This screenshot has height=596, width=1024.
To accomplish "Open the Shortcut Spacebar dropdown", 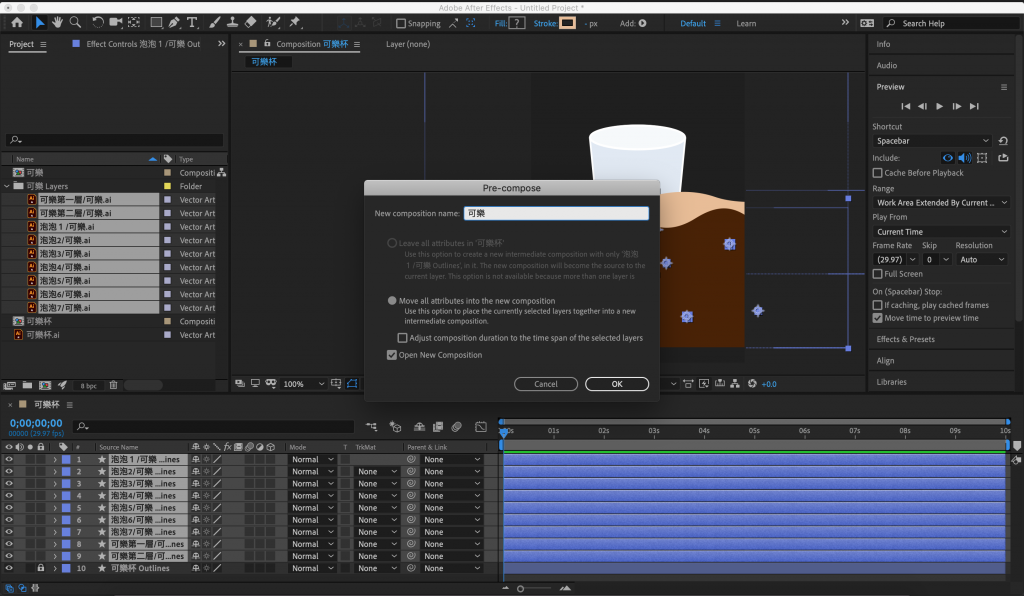I will (x=931, y=141).
